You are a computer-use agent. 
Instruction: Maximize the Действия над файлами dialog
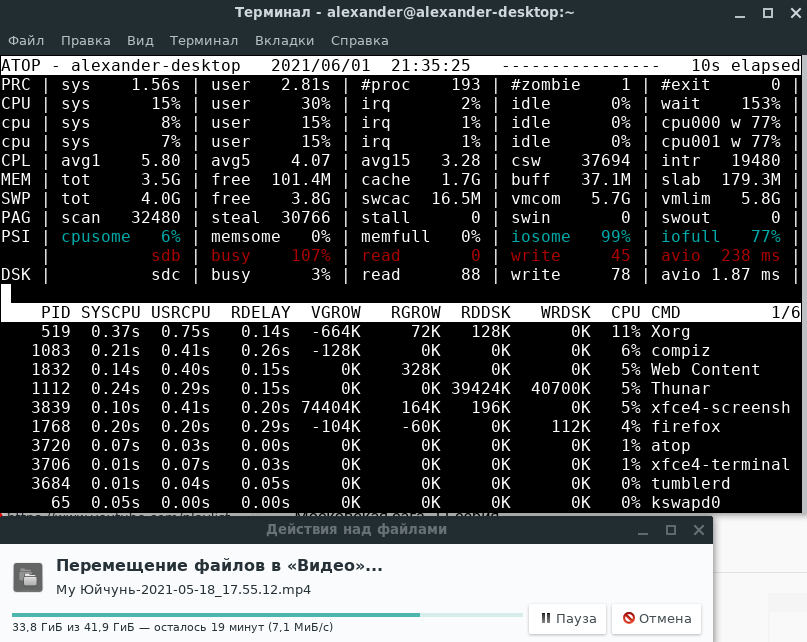click(x=671, y=530)
